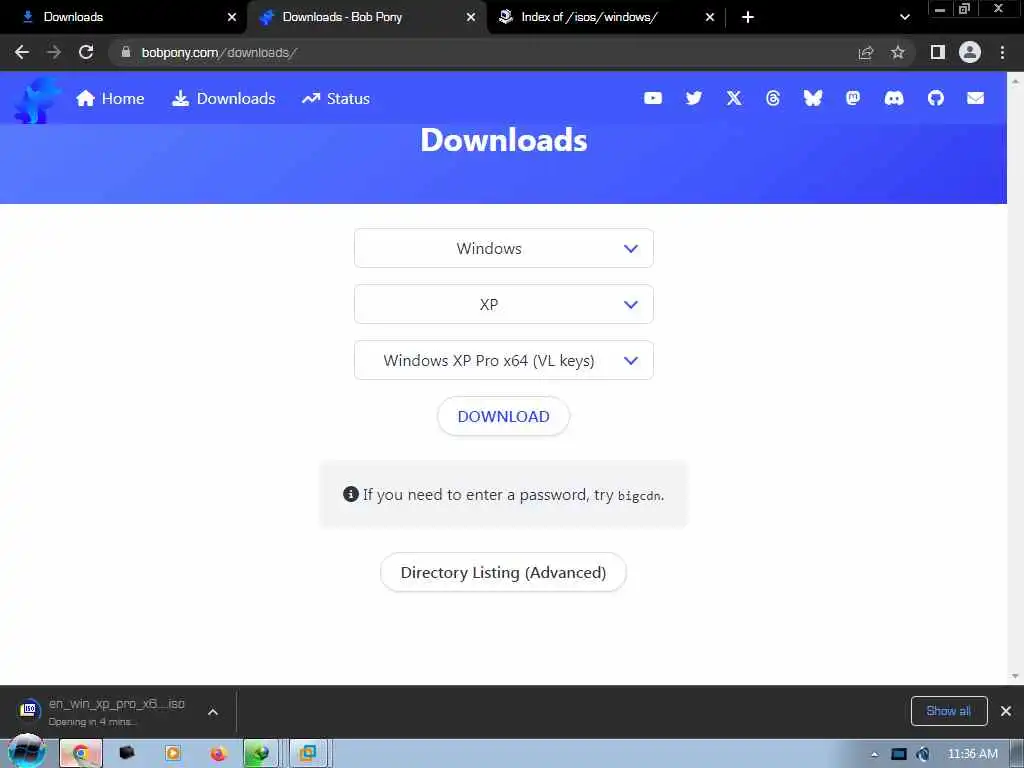Expand the Windows XP Pro x64 edition dropdown
The width and height of the screenshot is (1024, 768).
click(x=504, y=360)
